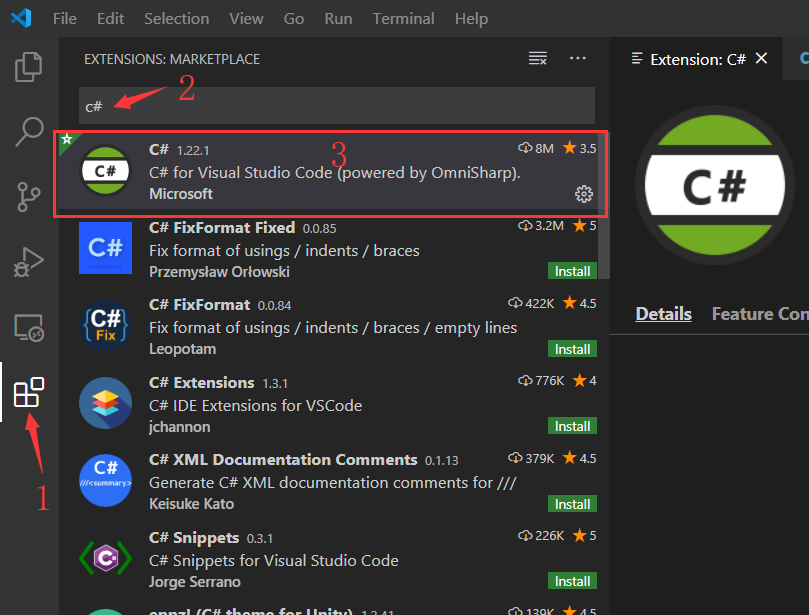Install C# Extensions by jchannon
This screenshot has height=615, width=809.
click(572, 426)
